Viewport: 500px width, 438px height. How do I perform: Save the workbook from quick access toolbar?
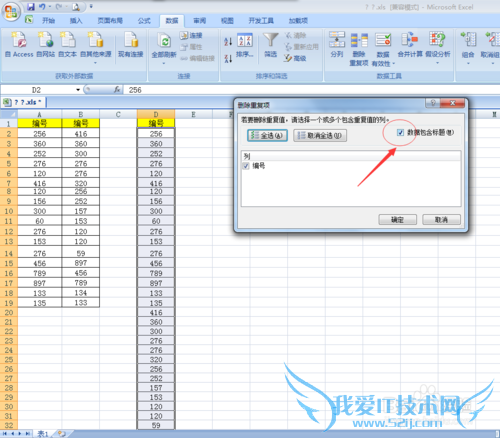[x=31, y=7]
